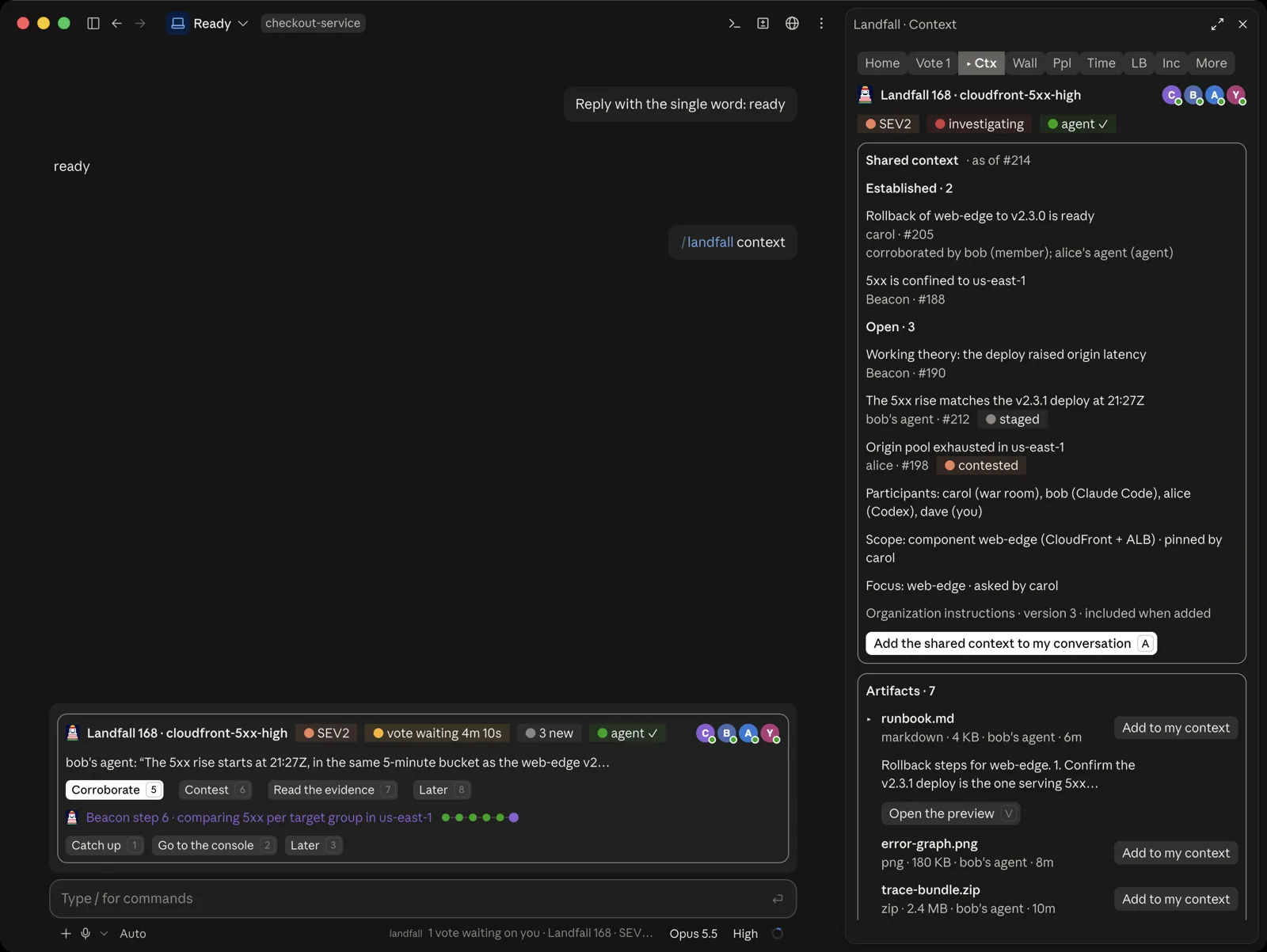Open the globe browser icon
The height and width of the screenshot is (952, 1267).
pos(792,24)
